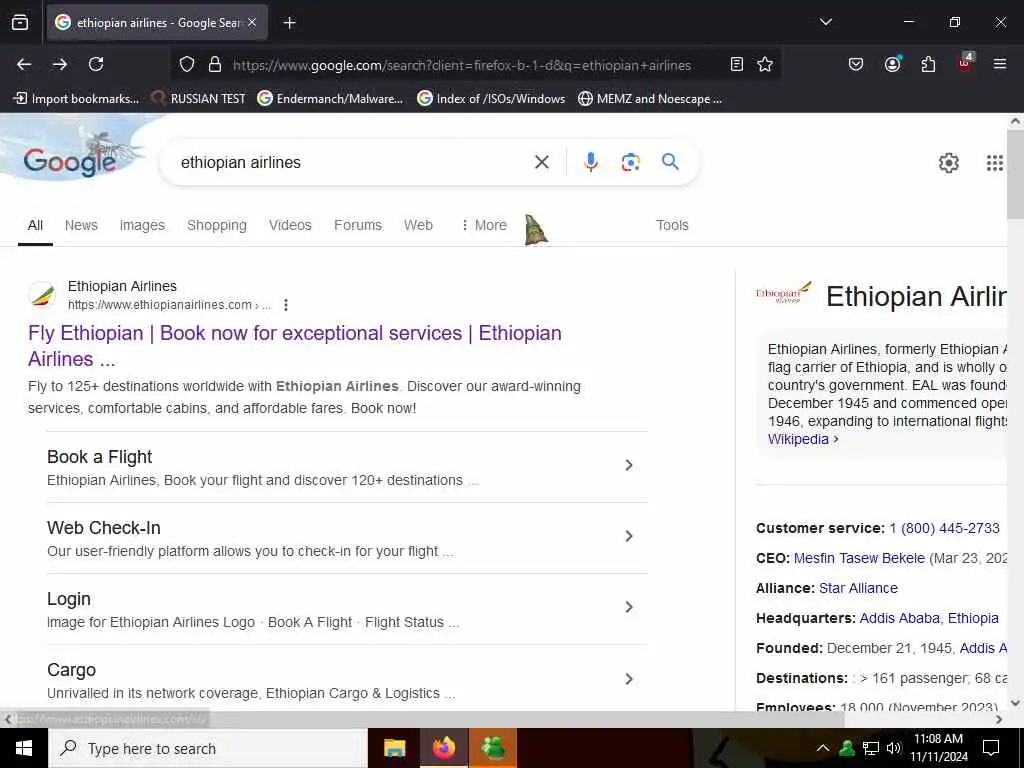Viewport: 1024px width, 768px height.
Task: Open Tools search options
Action: tap(672, 225)
